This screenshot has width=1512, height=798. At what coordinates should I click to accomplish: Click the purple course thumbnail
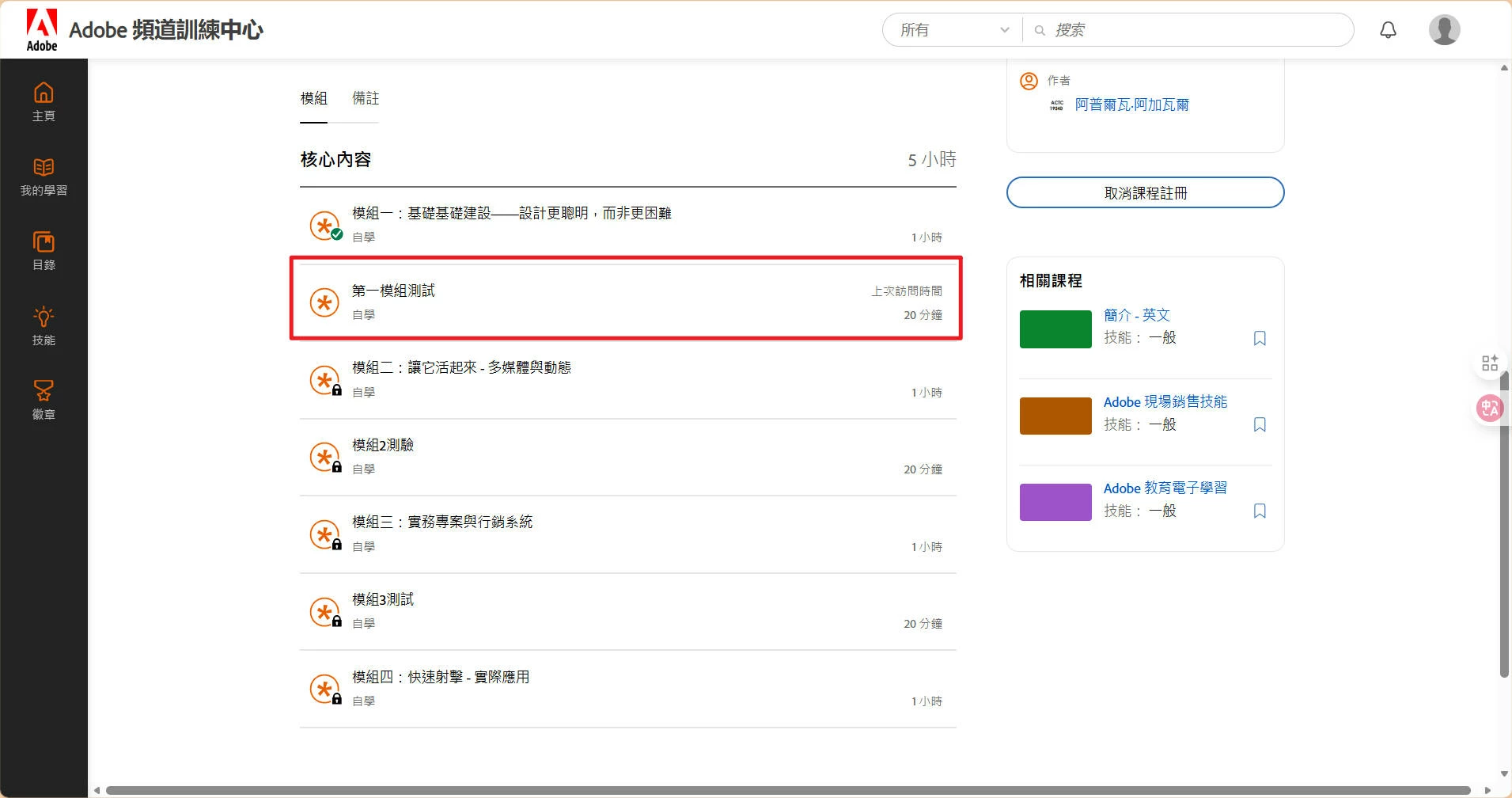click(1055, 502)
